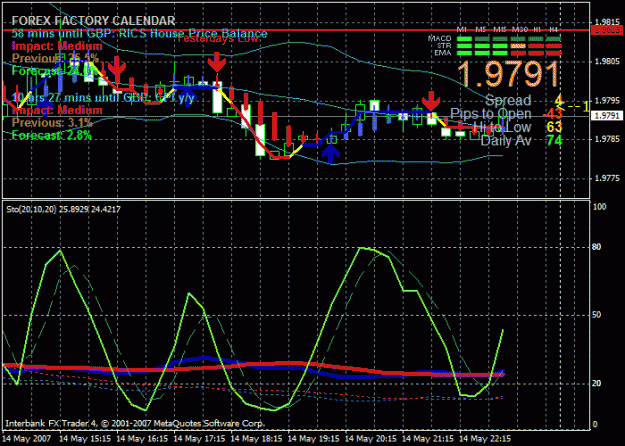
Task: Click the 80 level on stochastic scale
Action: (x=597, y=247)
